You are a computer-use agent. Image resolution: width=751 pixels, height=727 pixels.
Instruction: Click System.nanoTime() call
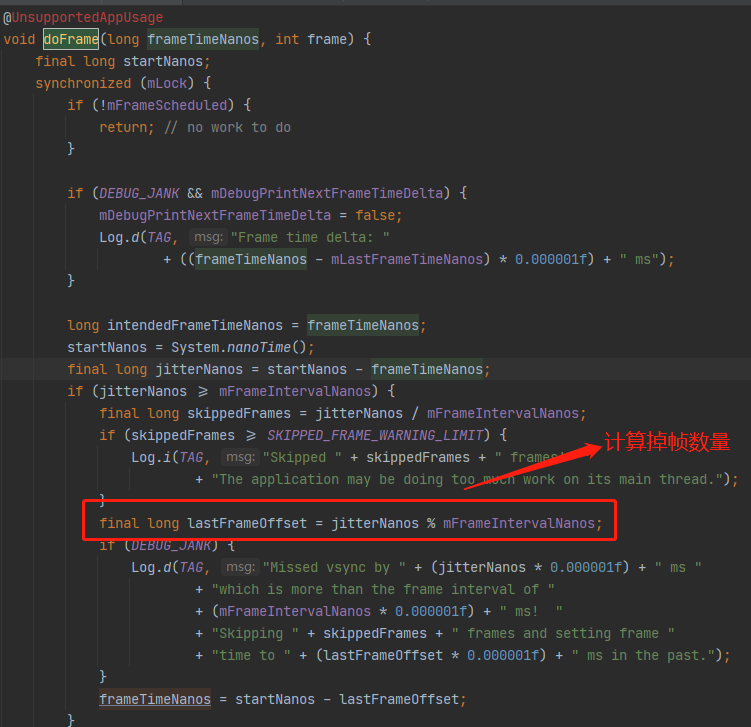click(239, 348)
